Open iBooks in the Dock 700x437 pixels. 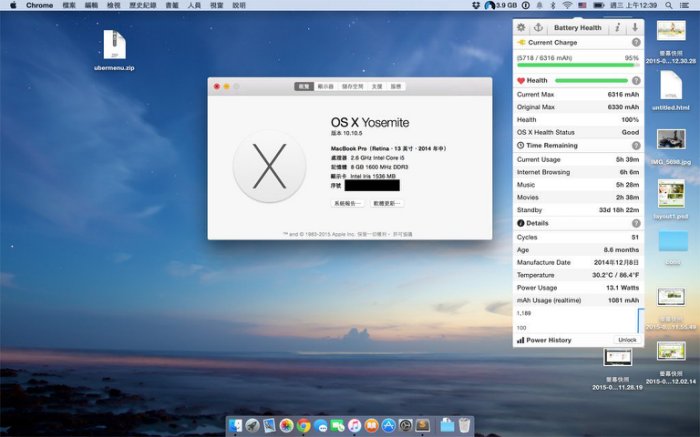[x=371, y=425]
